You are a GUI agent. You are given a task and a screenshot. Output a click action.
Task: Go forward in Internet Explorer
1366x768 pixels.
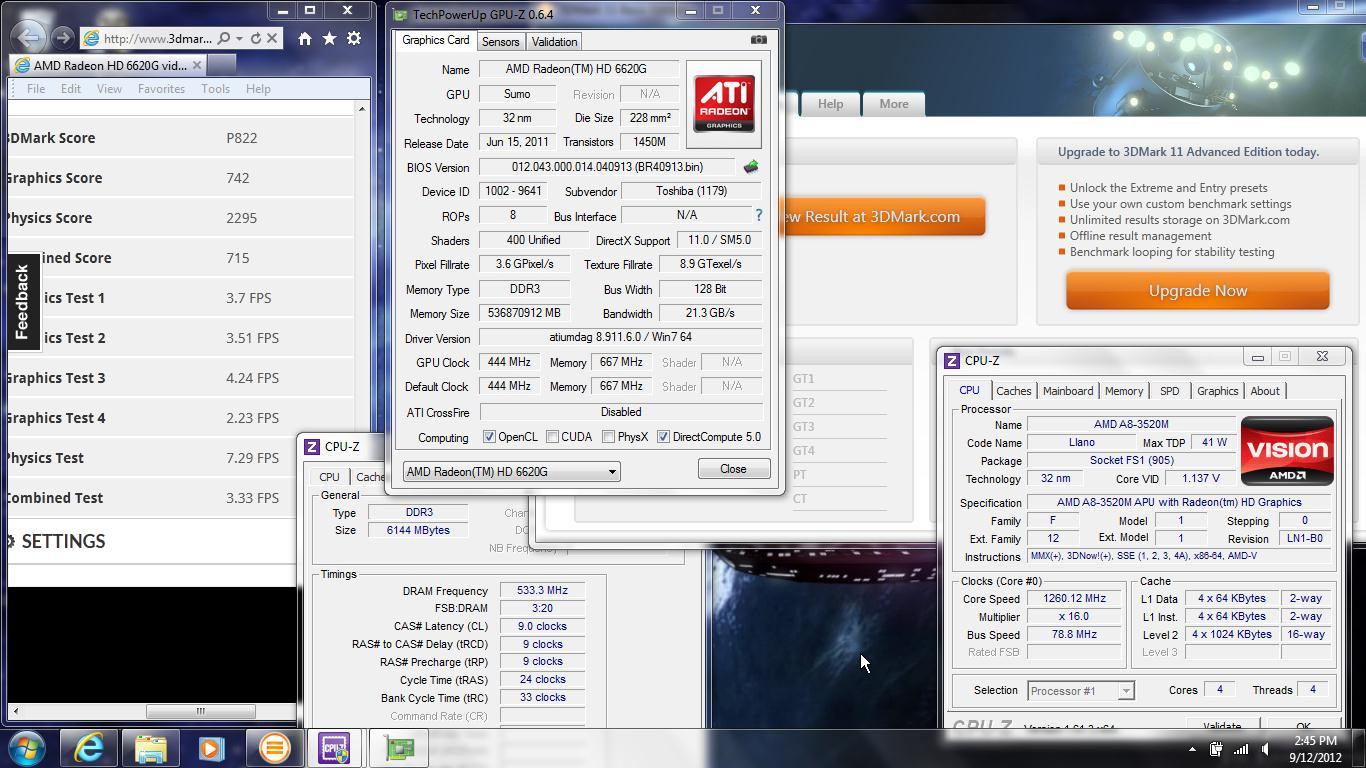62,38
